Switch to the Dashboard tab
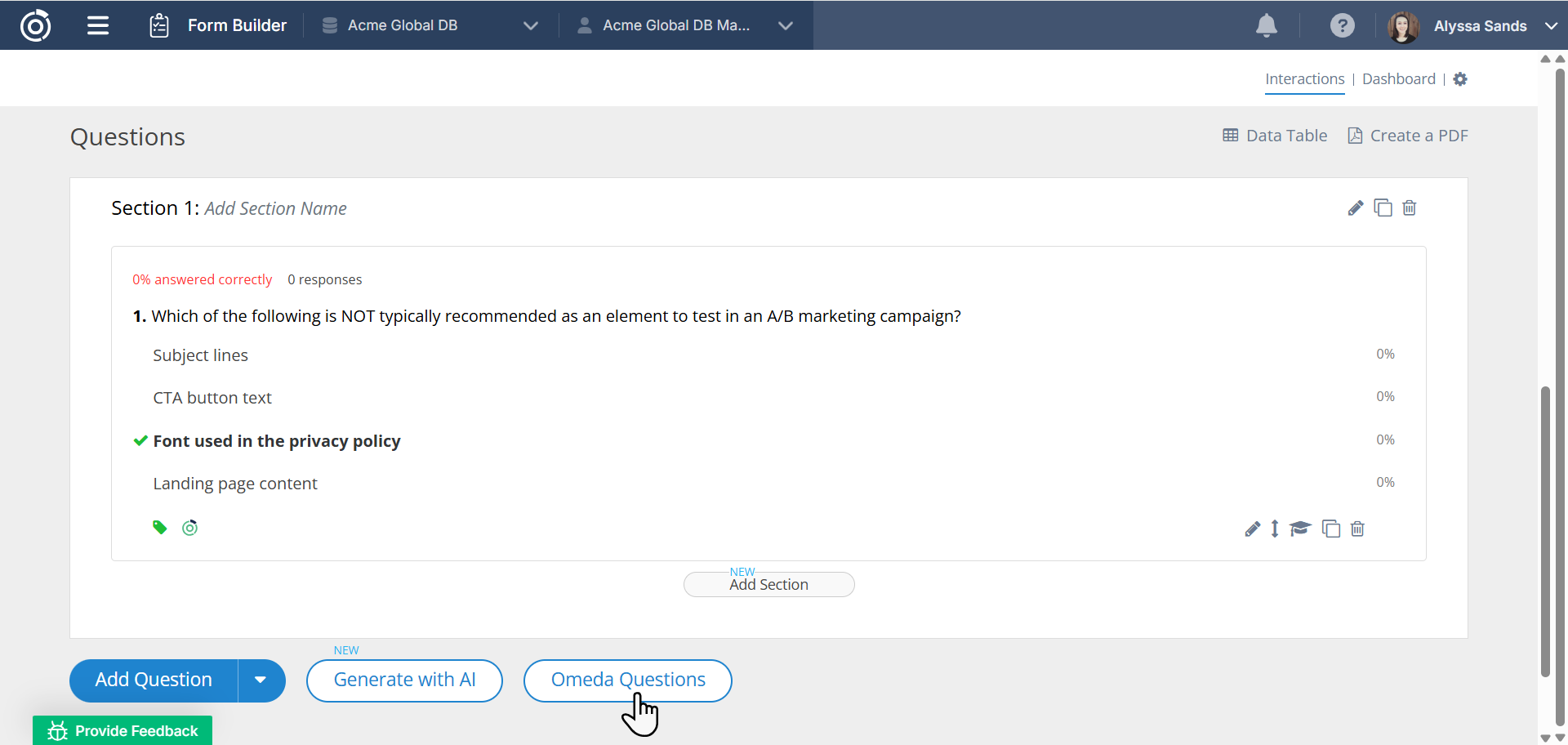Viewport: 1568px width, 745px height. point(1398,79)
